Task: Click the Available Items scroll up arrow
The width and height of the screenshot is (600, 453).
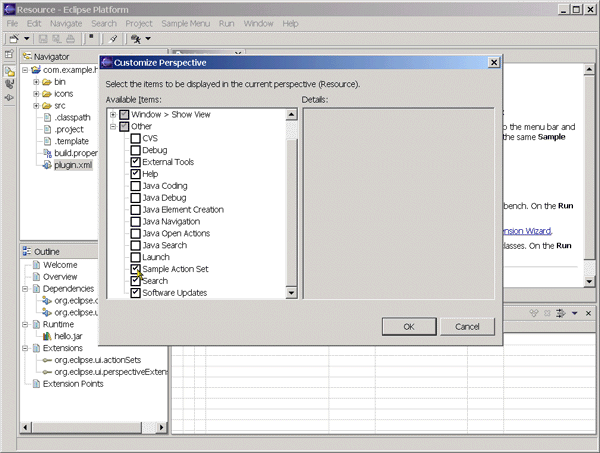Action: click(291, 114)
